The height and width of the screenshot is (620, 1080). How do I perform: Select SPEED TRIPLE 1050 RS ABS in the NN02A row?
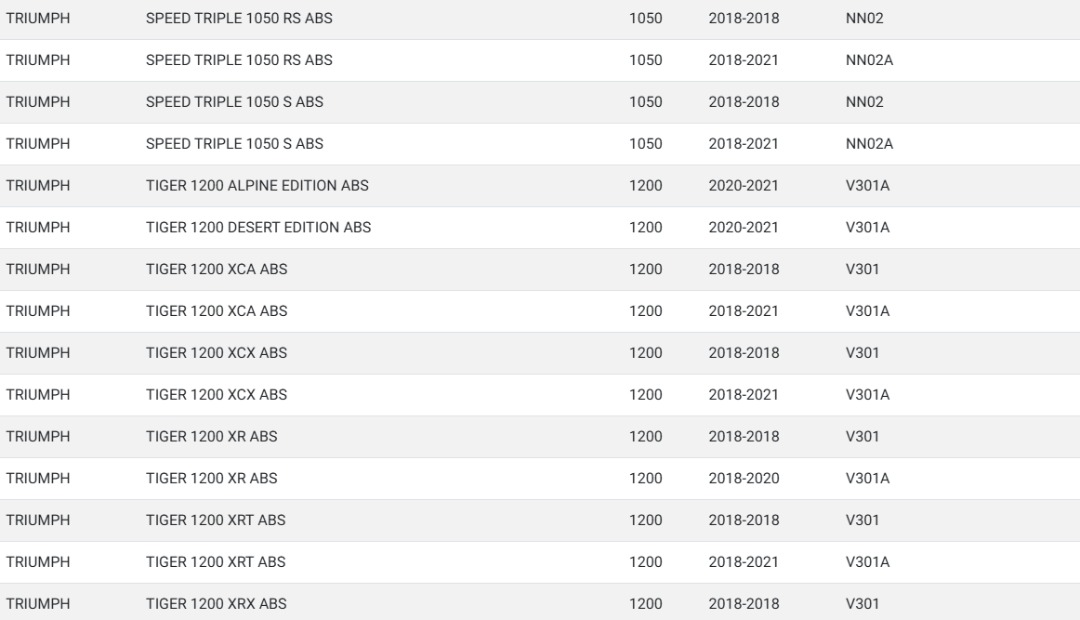[x=239, y=61]
